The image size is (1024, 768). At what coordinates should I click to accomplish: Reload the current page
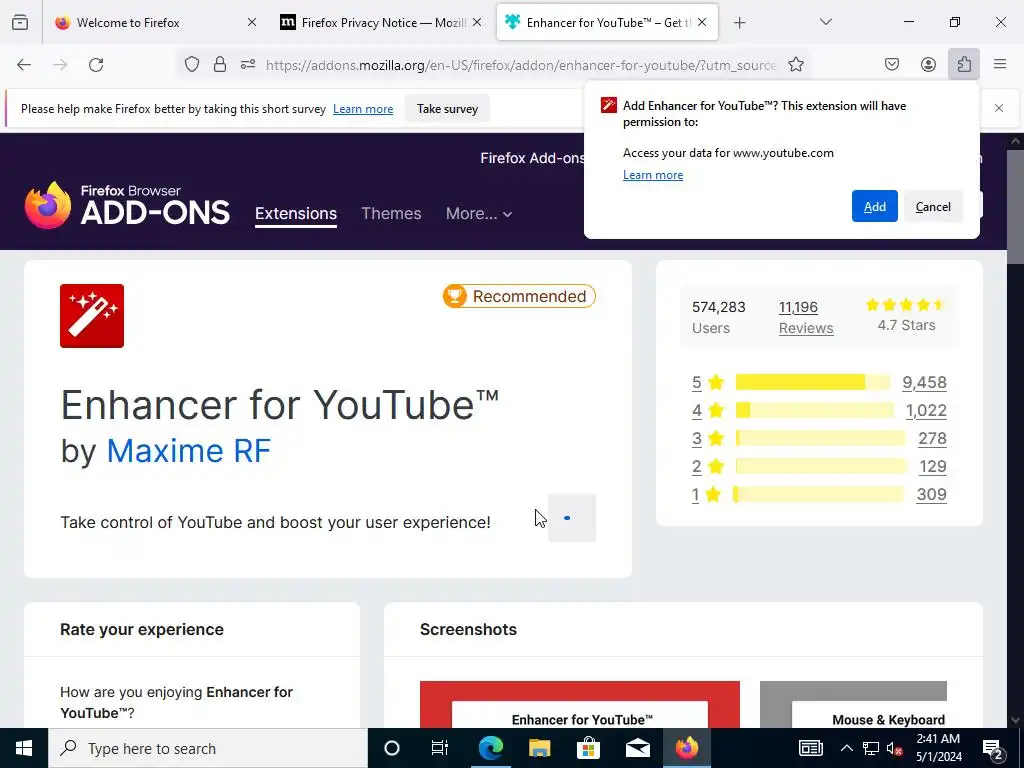[96, 64]
